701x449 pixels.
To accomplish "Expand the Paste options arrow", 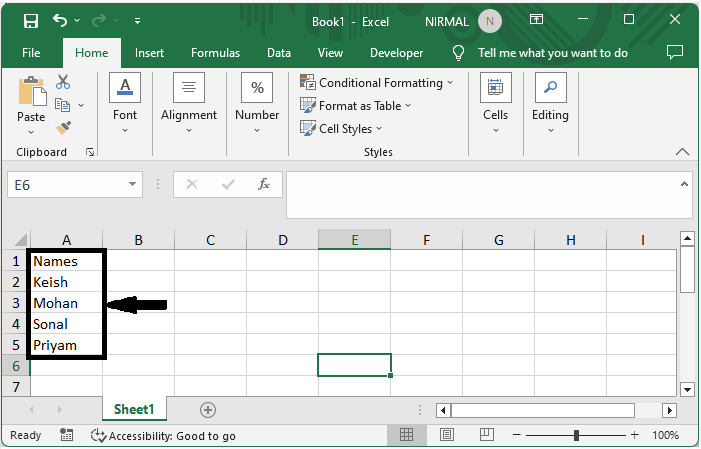I will click(31, 132).
